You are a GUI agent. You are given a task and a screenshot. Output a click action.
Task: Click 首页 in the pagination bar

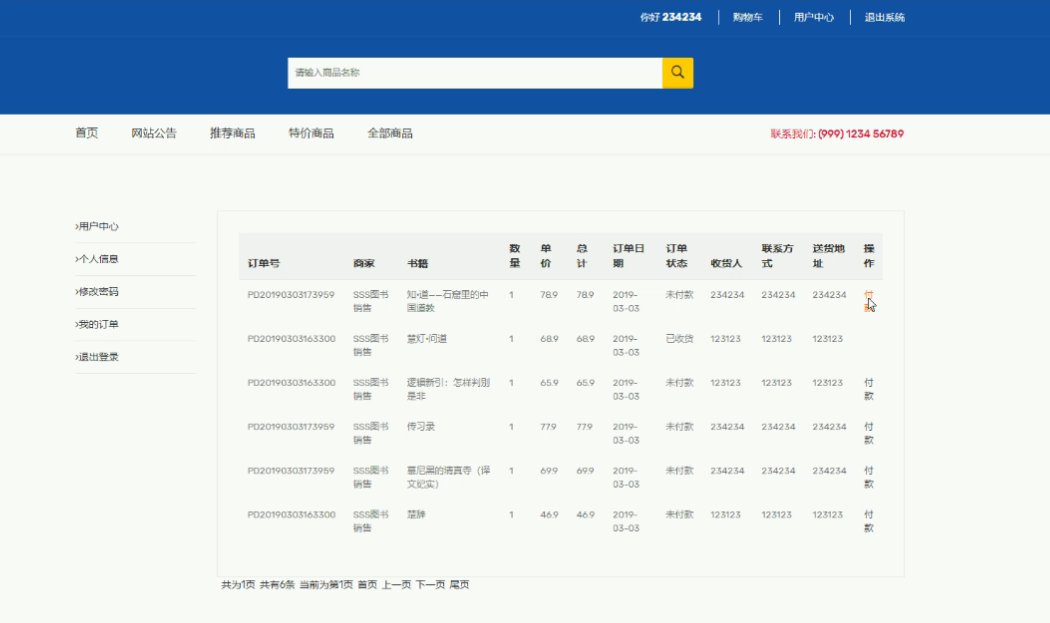[x=367, y=585]
